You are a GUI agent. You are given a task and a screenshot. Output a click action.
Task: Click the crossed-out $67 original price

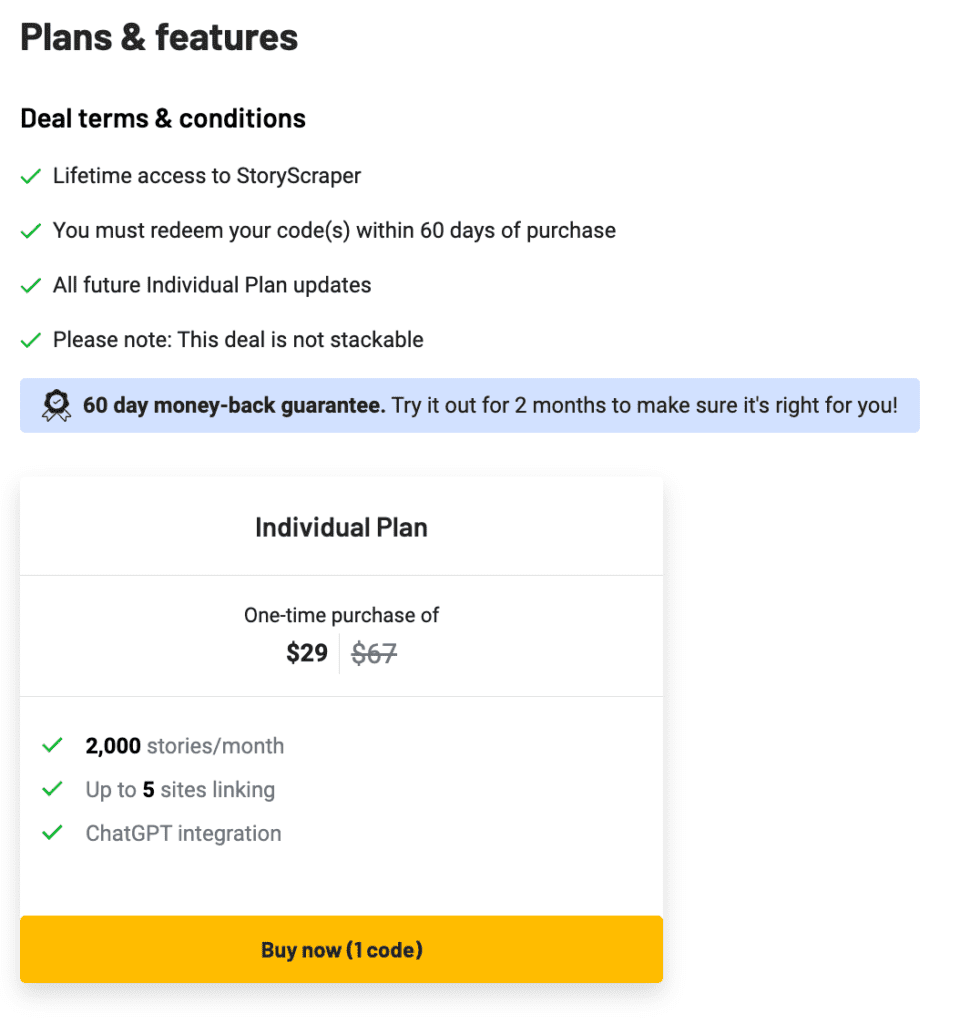374,653
